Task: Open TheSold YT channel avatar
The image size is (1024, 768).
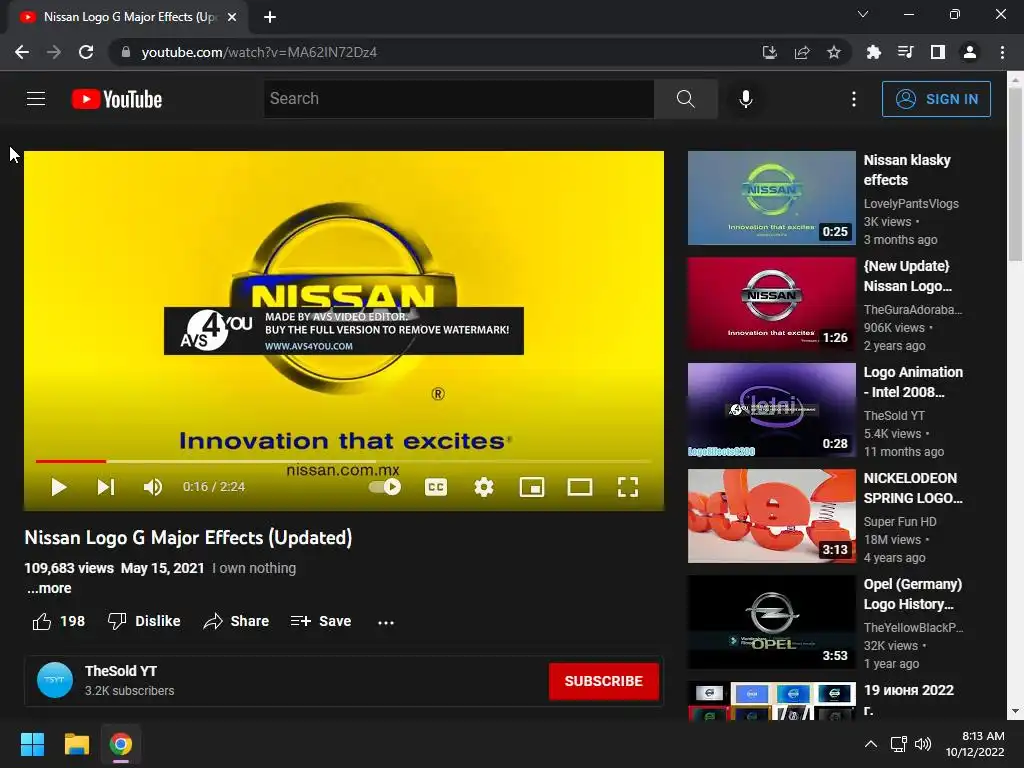Action: [x=55, y=680]
